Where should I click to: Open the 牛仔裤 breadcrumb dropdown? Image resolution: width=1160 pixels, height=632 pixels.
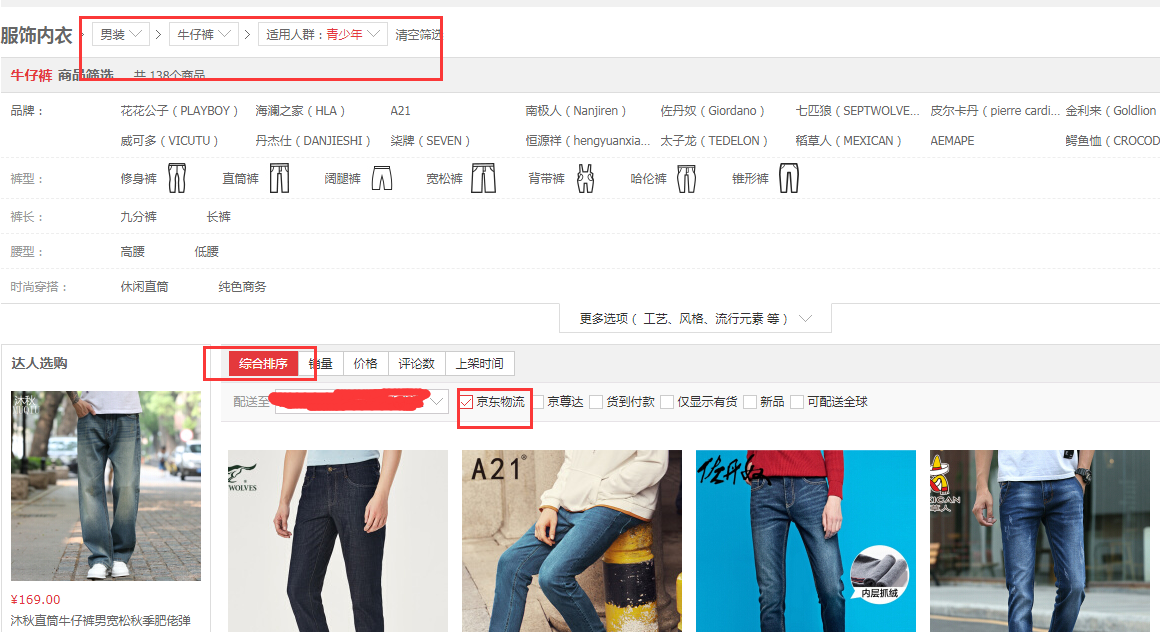coord(204,34)
